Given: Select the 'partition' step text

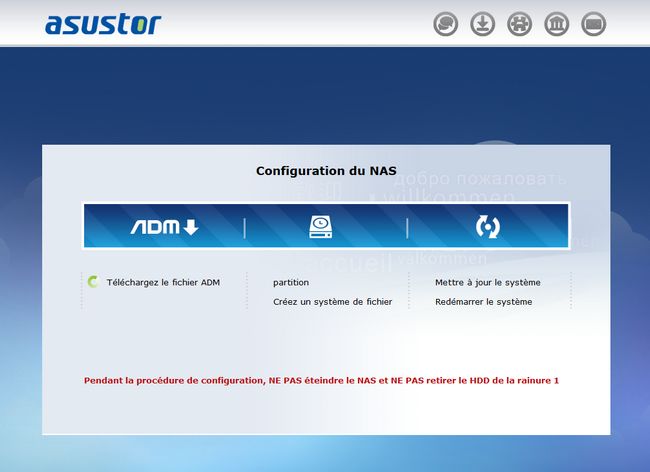Looking at the screenshot, I should click(291, 283).
